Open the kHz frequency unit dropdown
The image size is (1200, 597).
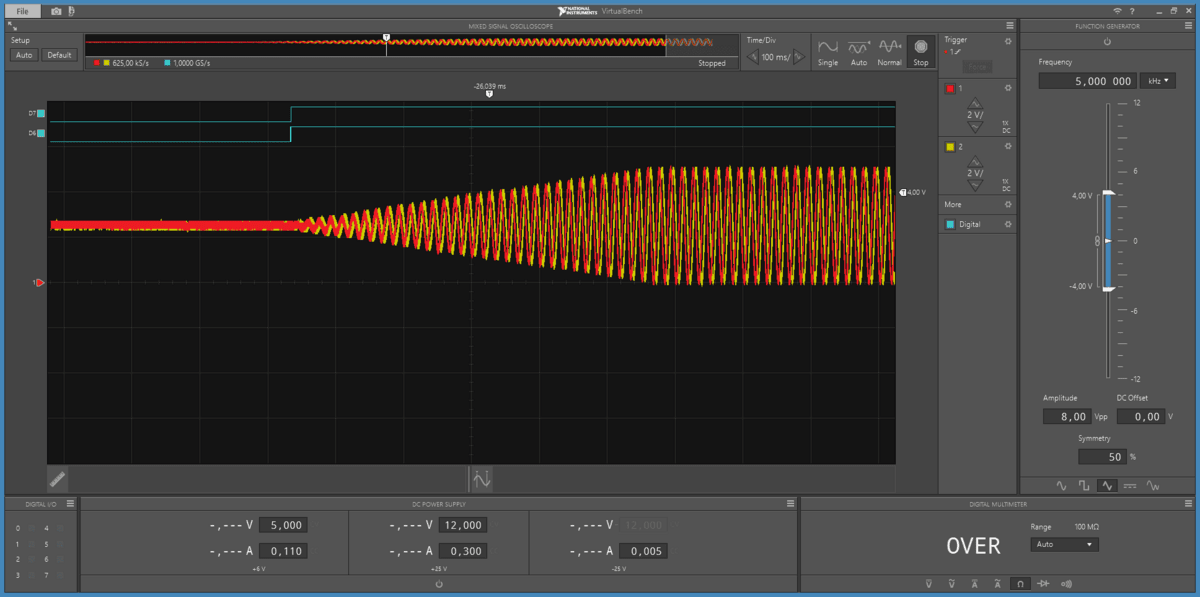pyautogui.click(x=1160, y=81)
